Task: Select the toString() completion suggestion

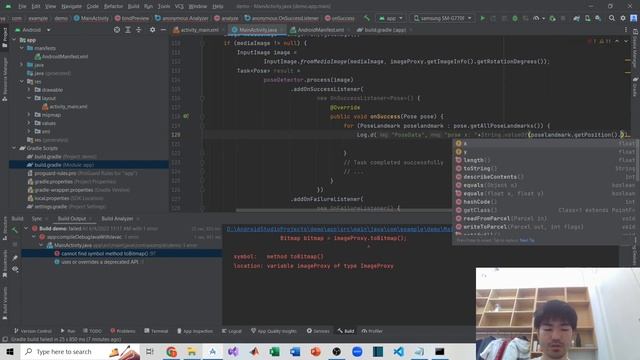Action: (x=545, y=168)
